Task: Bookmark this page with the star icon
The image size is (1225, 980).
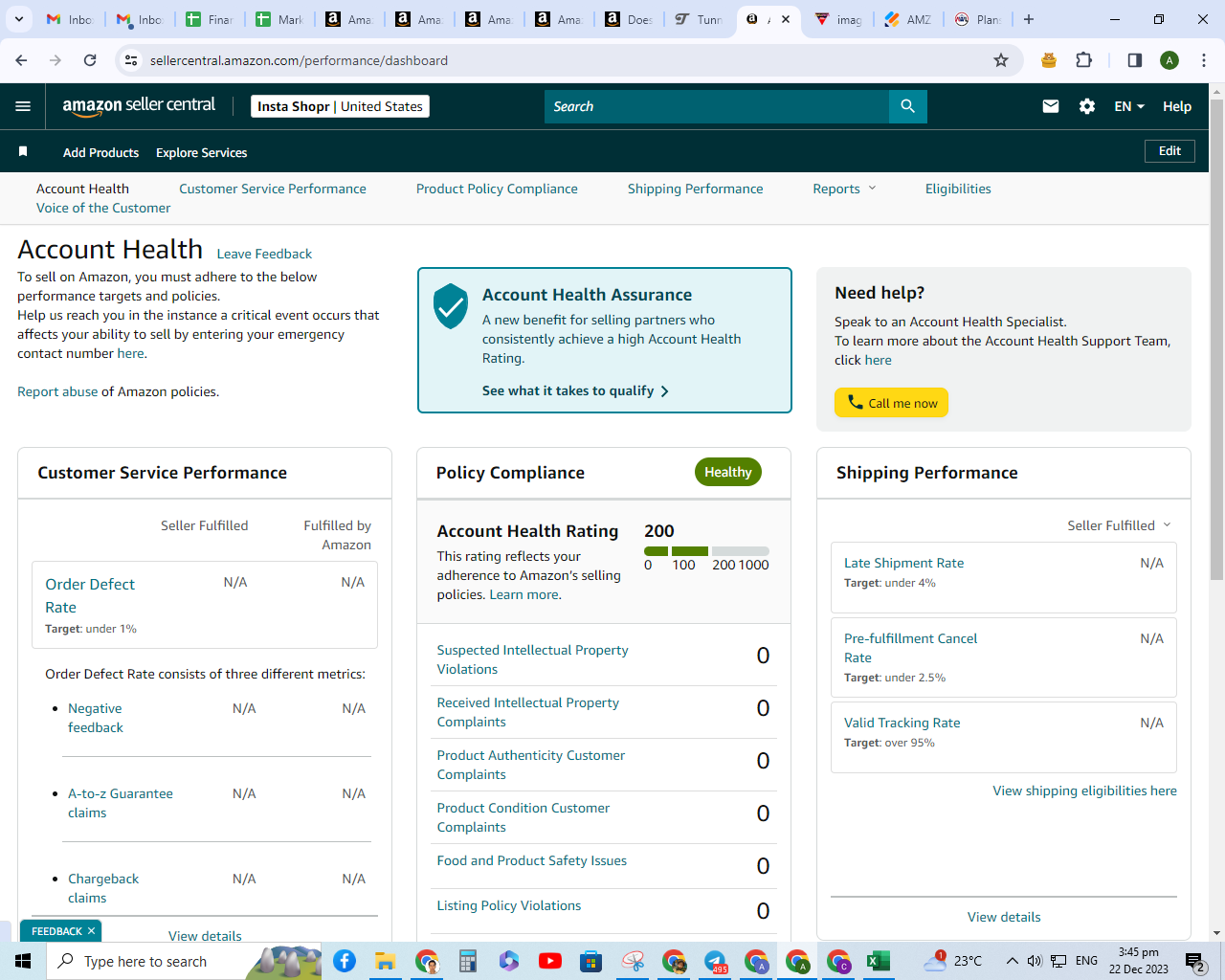Action: pyautogui.click(x=1001, y=60)
